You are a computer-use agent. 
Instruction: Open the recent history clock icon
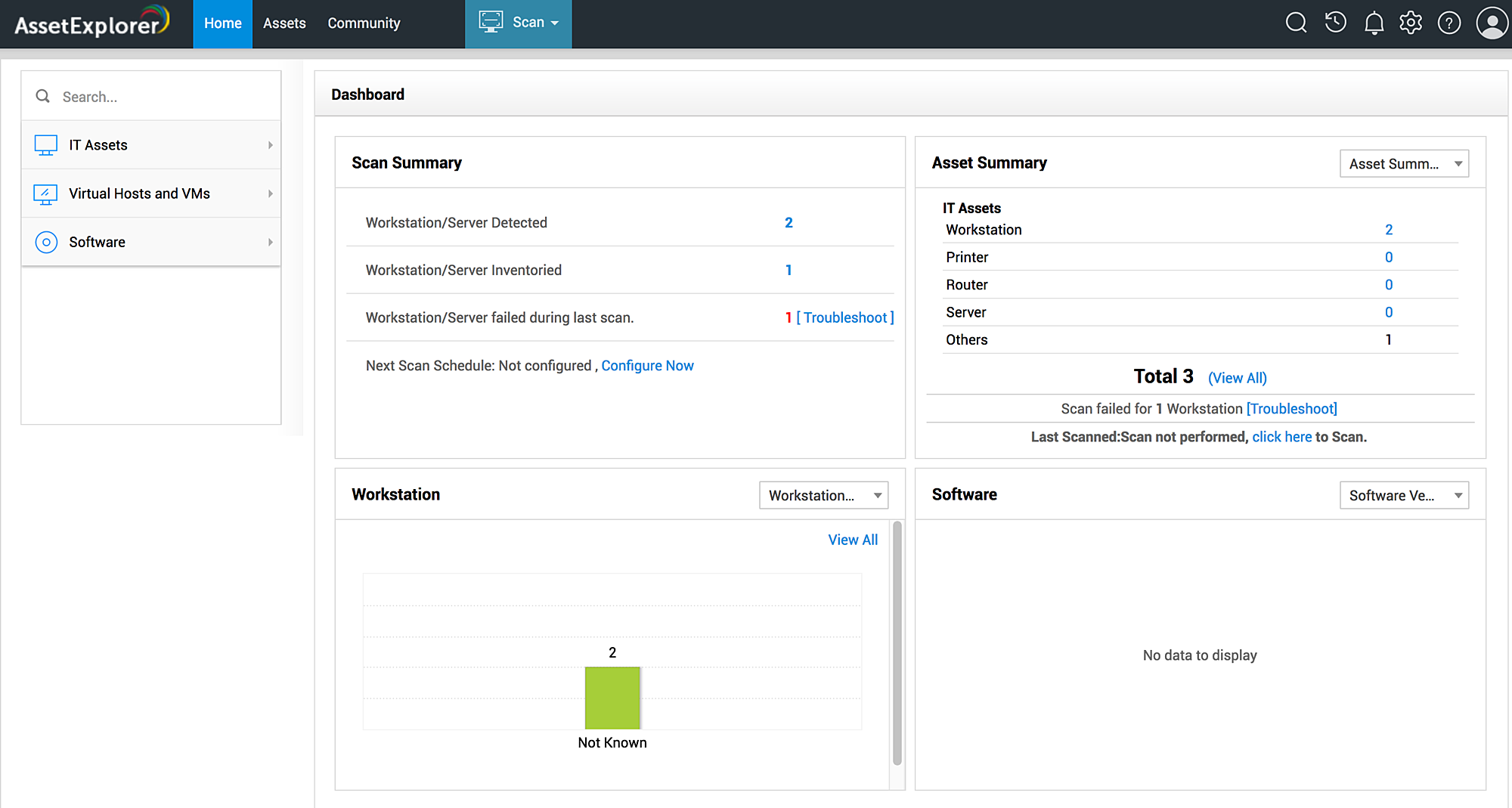(x=1335, y=23)
